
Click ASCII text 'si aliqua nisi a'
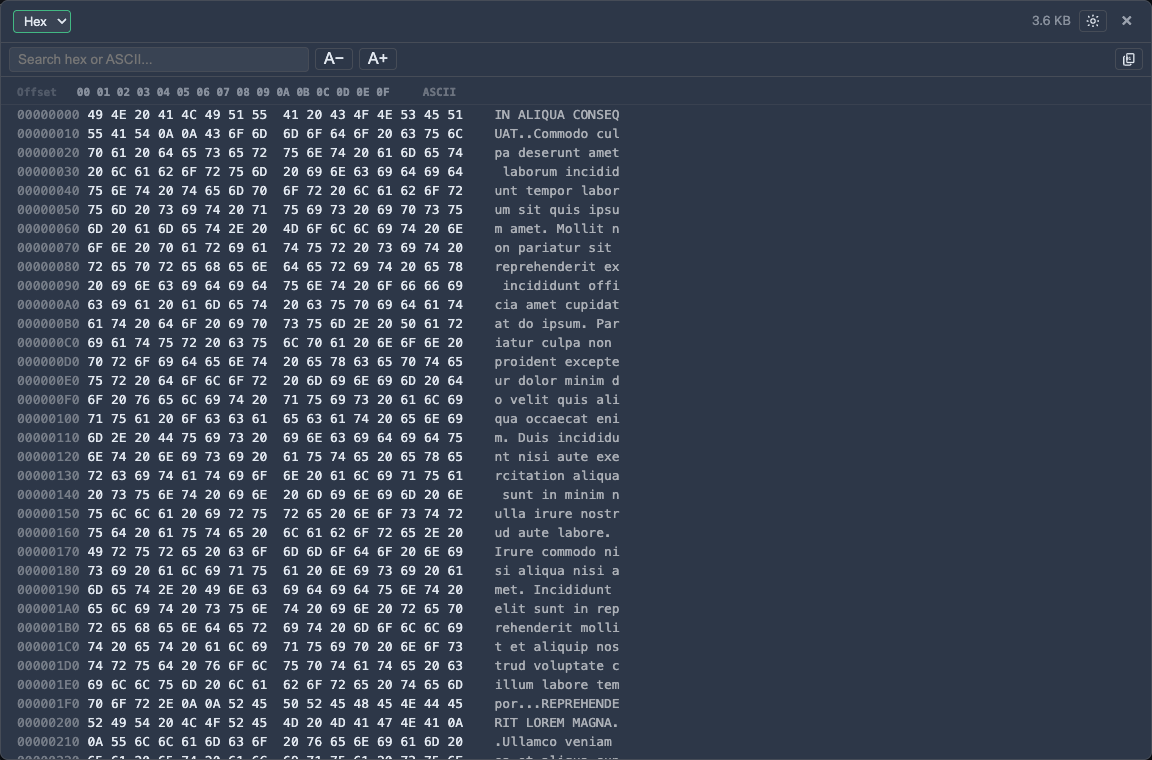tap(557, 570)
